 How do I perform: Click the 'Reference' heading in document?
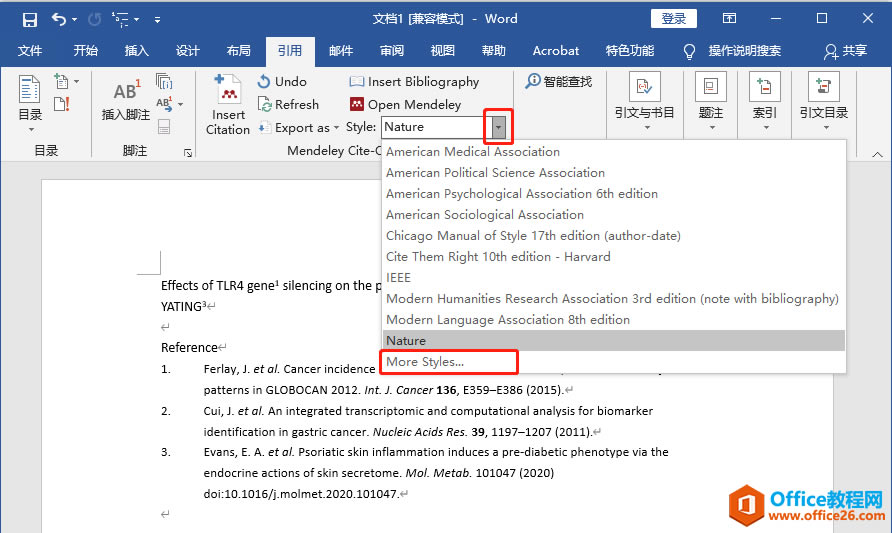[189, 348]
